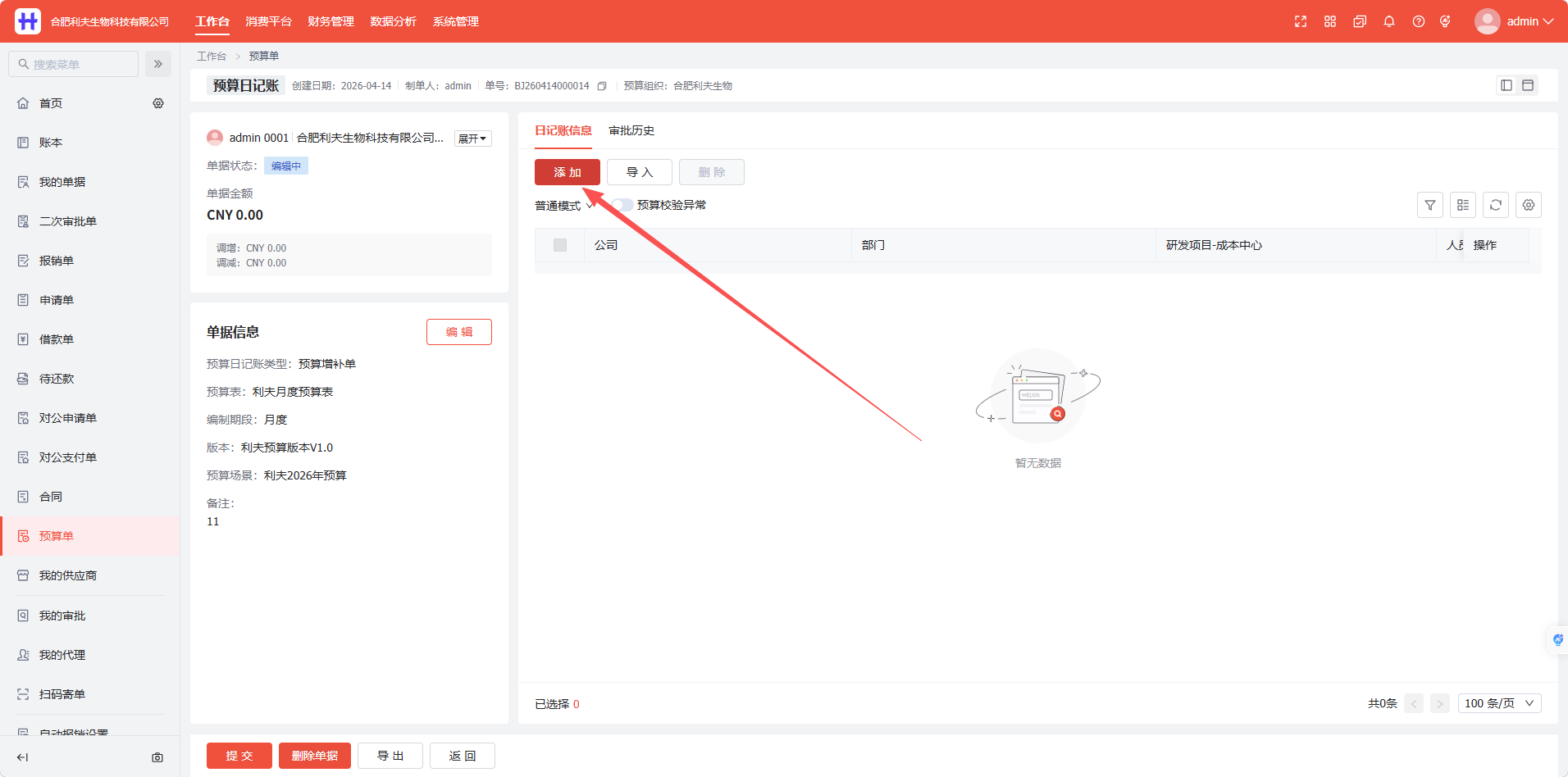This screenshot has height=777, width=1568.
Task: Open notifications bell icon
Action: (1389, 21)
